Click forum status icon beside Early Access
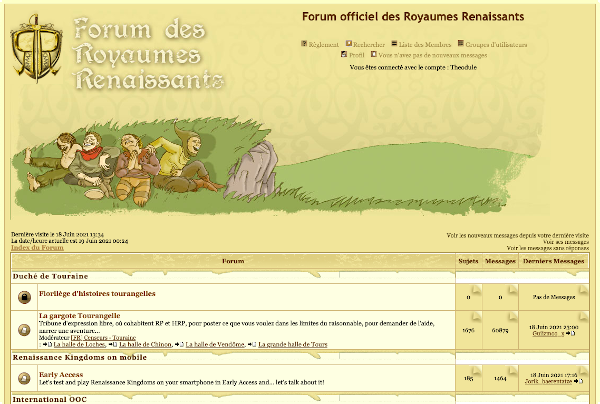The height and width of the screenshot is (404, 600). tap(24, 378)
